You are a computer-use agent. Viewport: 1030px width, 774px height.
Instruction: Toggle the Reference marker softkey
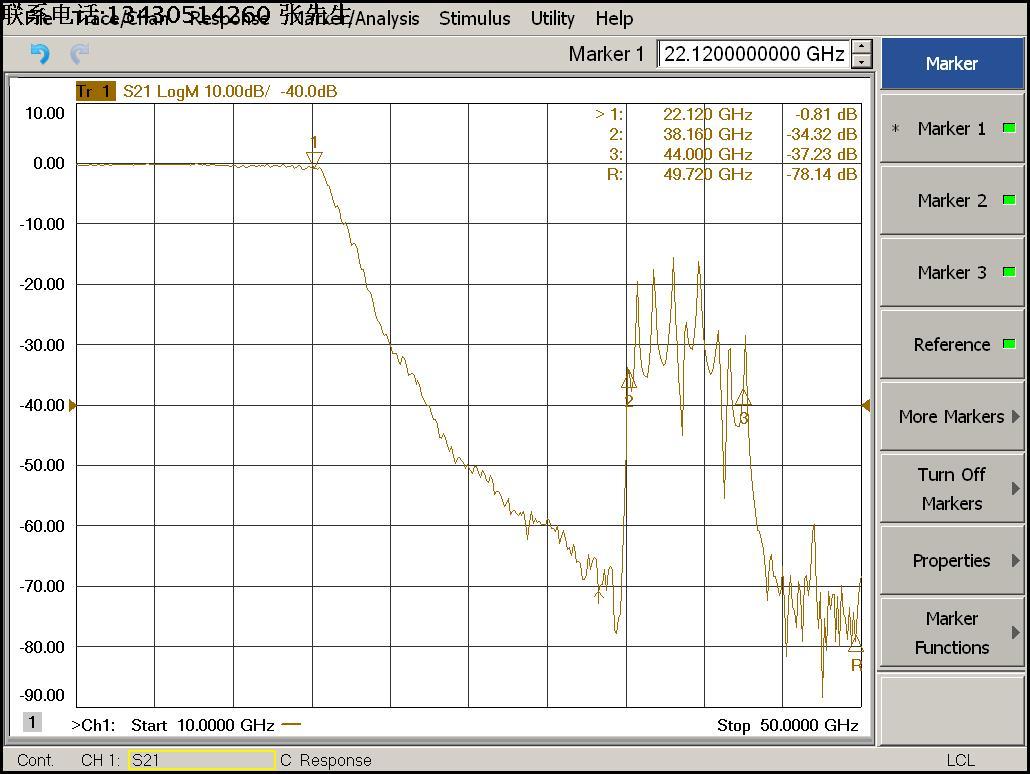[x=952, y=344]
